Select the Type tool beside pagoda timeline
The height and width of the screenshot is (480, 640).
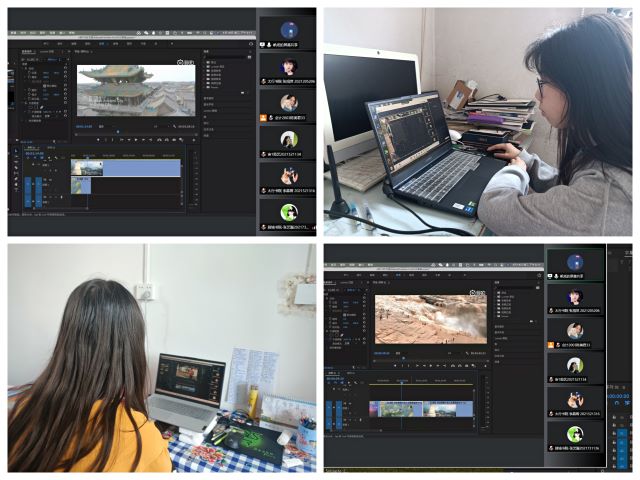(x=16, y=189)
